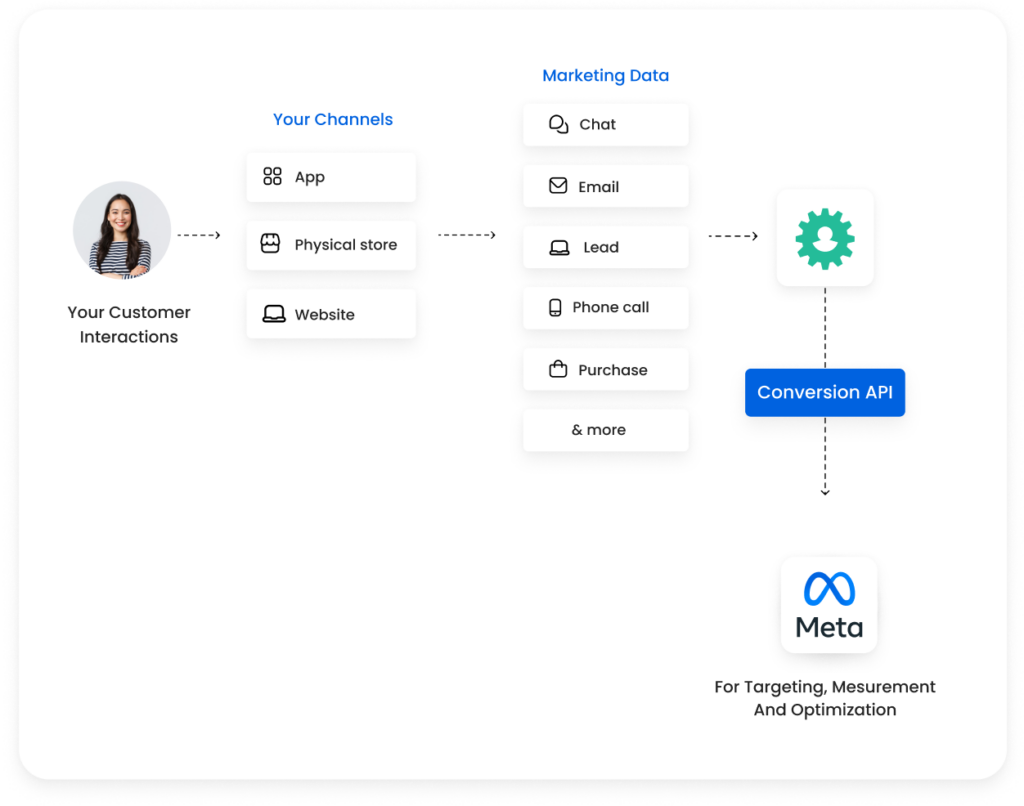Click the Purchase shopping bag icon
This screenshot has height=806, width=1024.
(x=558, y=370)
